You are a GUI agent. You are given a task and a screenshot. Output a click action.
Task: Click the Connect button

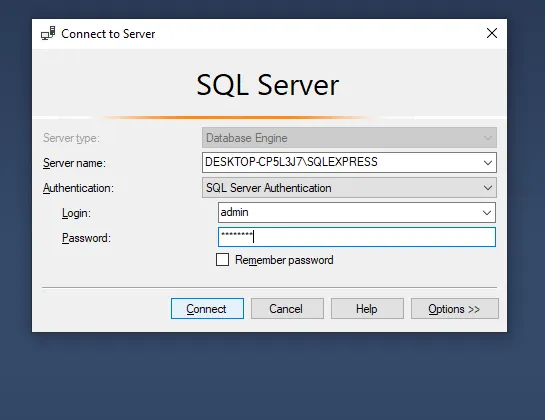click(207, 308)
